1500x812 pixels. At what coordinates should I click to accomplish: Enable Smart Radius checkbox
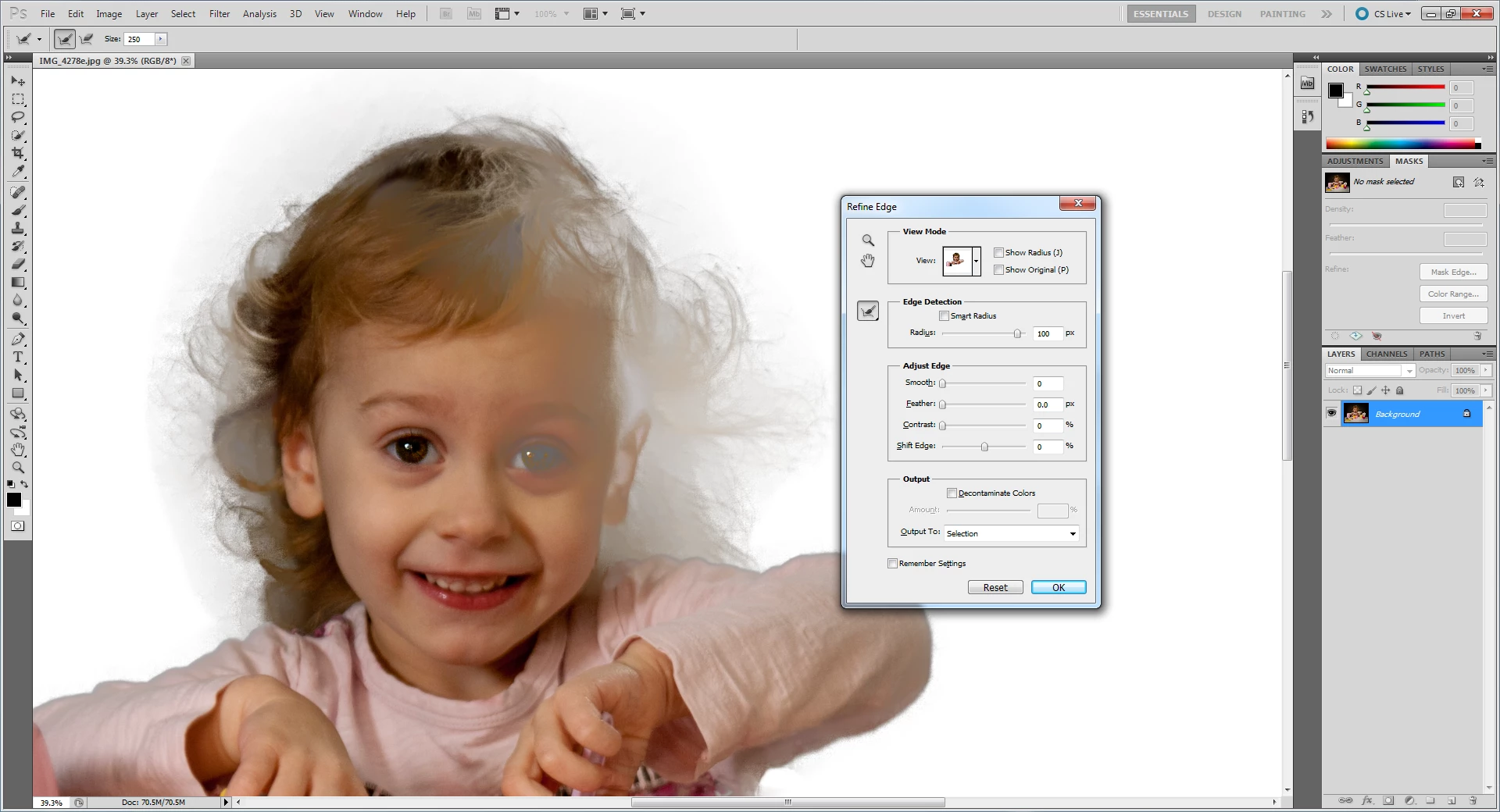tap(944, 315)
